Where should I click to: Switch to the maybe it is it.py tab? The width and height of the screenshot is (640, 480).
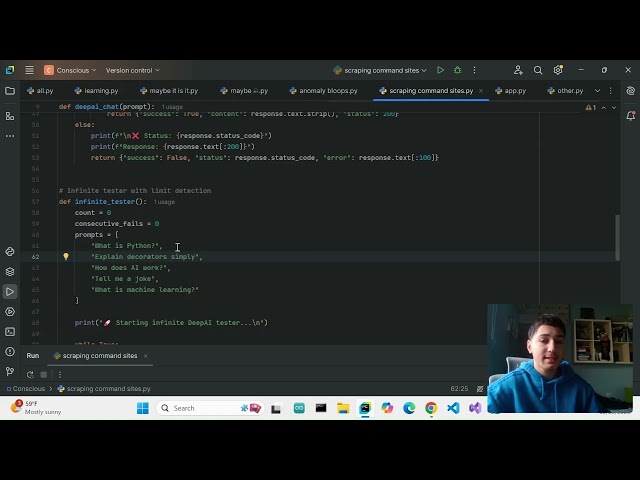tap(169, 91)
